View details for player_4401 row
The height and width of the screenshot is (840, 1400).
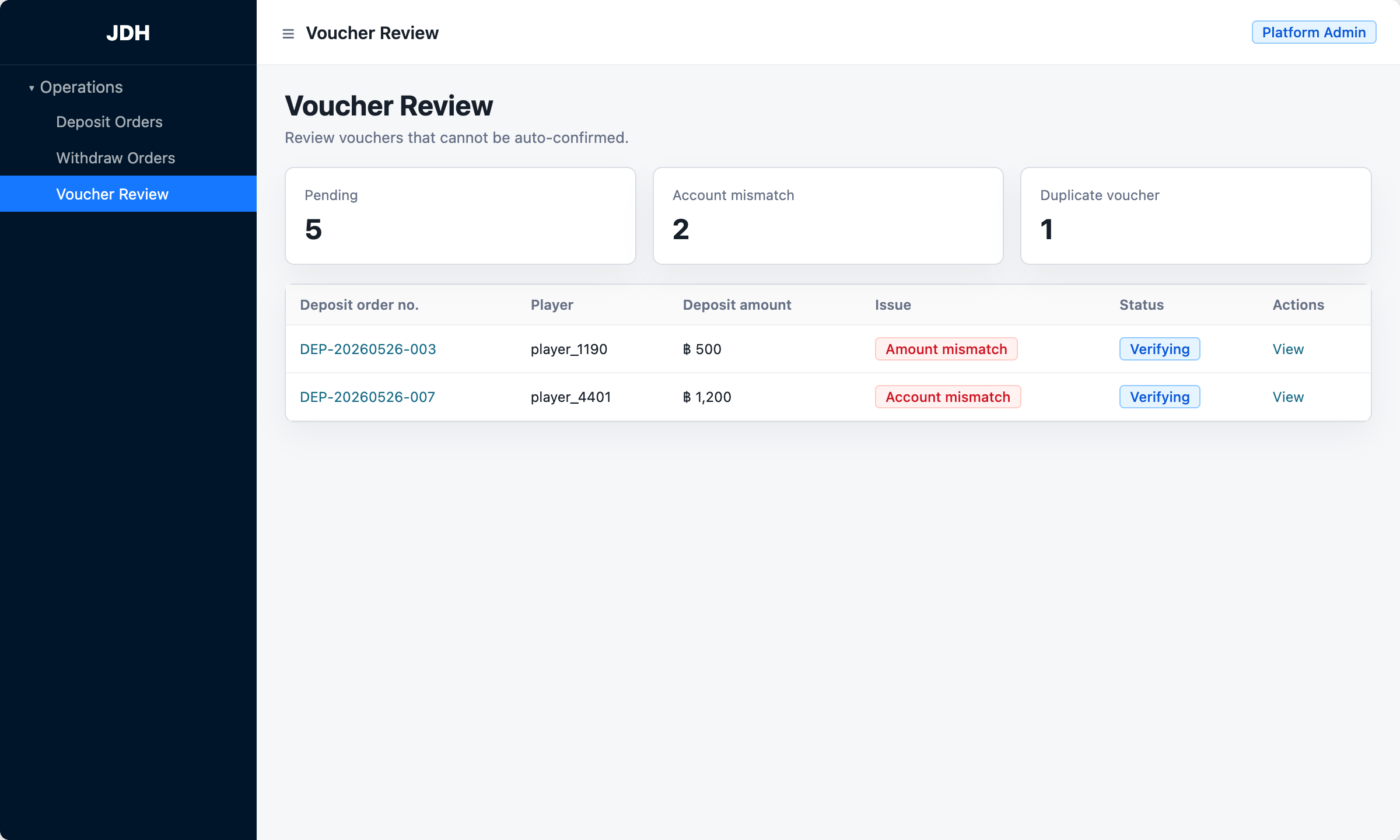pyautogui.click(x=1288, y=397)
